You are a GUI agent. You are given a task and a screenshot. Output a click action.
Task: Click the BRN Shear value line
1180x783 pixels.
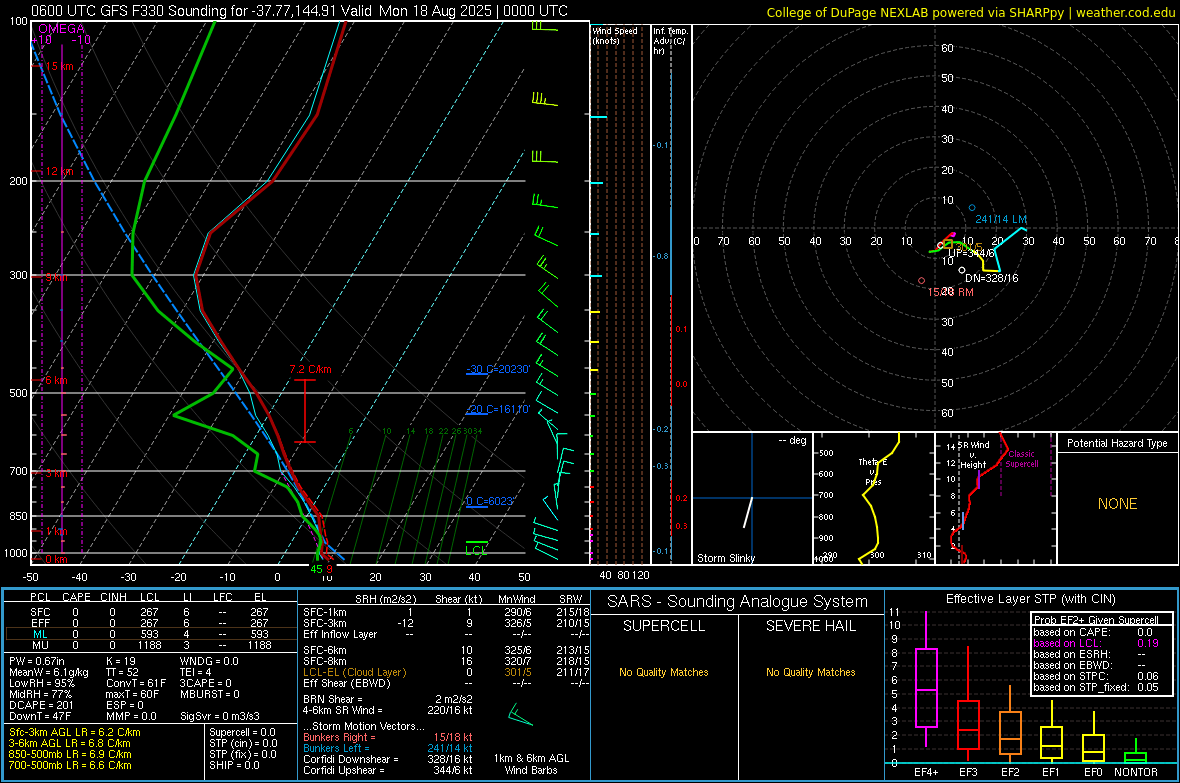[388, 699]
